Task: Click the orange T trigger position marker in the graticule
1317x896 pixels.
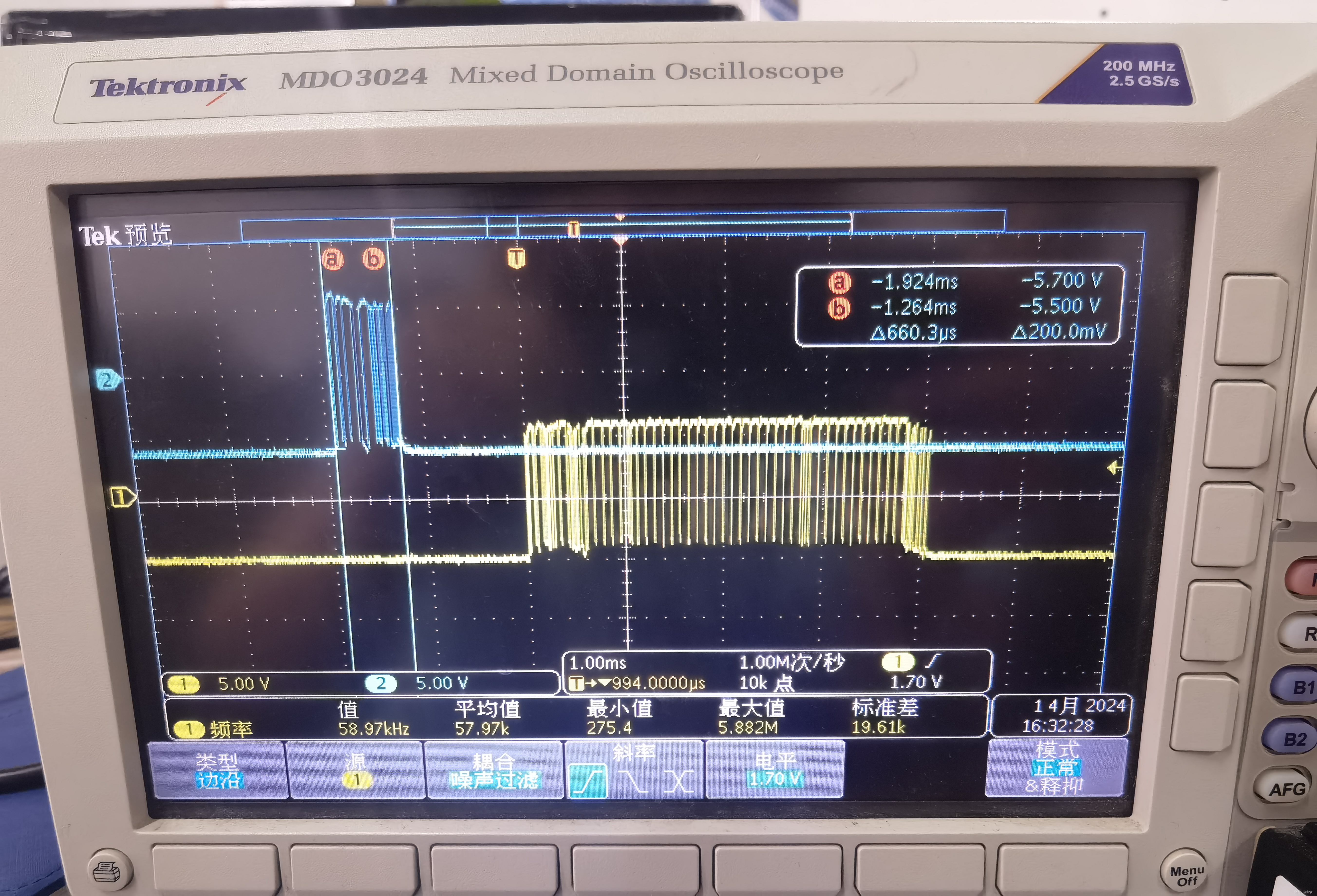Action: pos(516,258)
